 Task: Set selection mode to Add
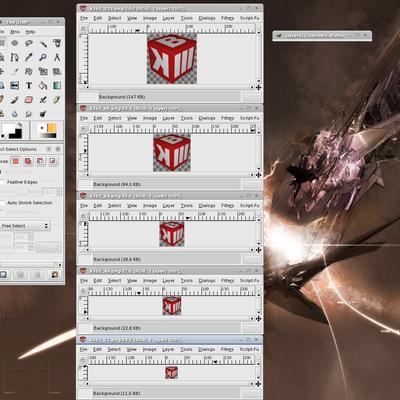pyautogui.click(x=28, y=162)
